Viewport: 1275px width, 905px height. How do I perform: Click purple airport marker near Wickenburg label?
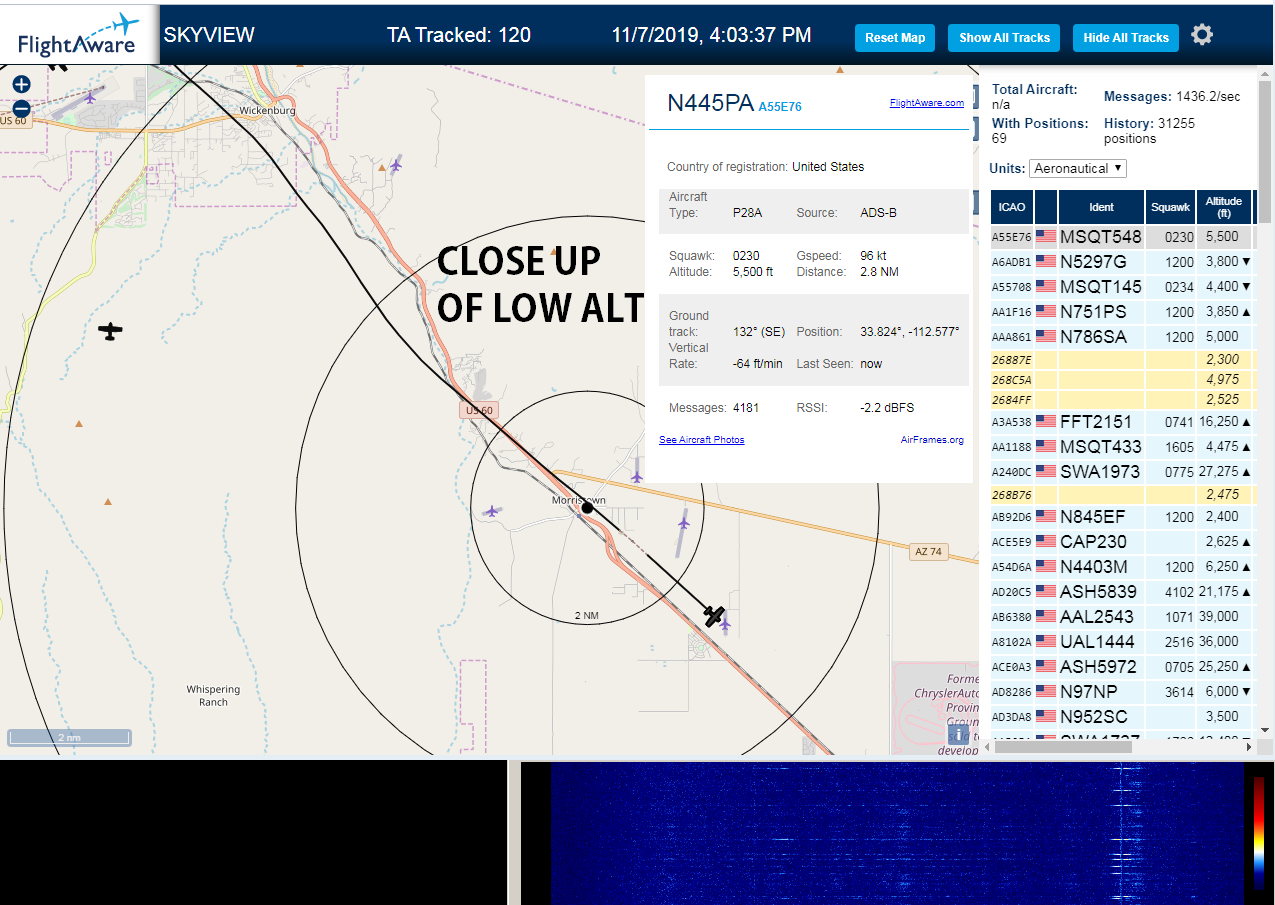pos(397,164)
